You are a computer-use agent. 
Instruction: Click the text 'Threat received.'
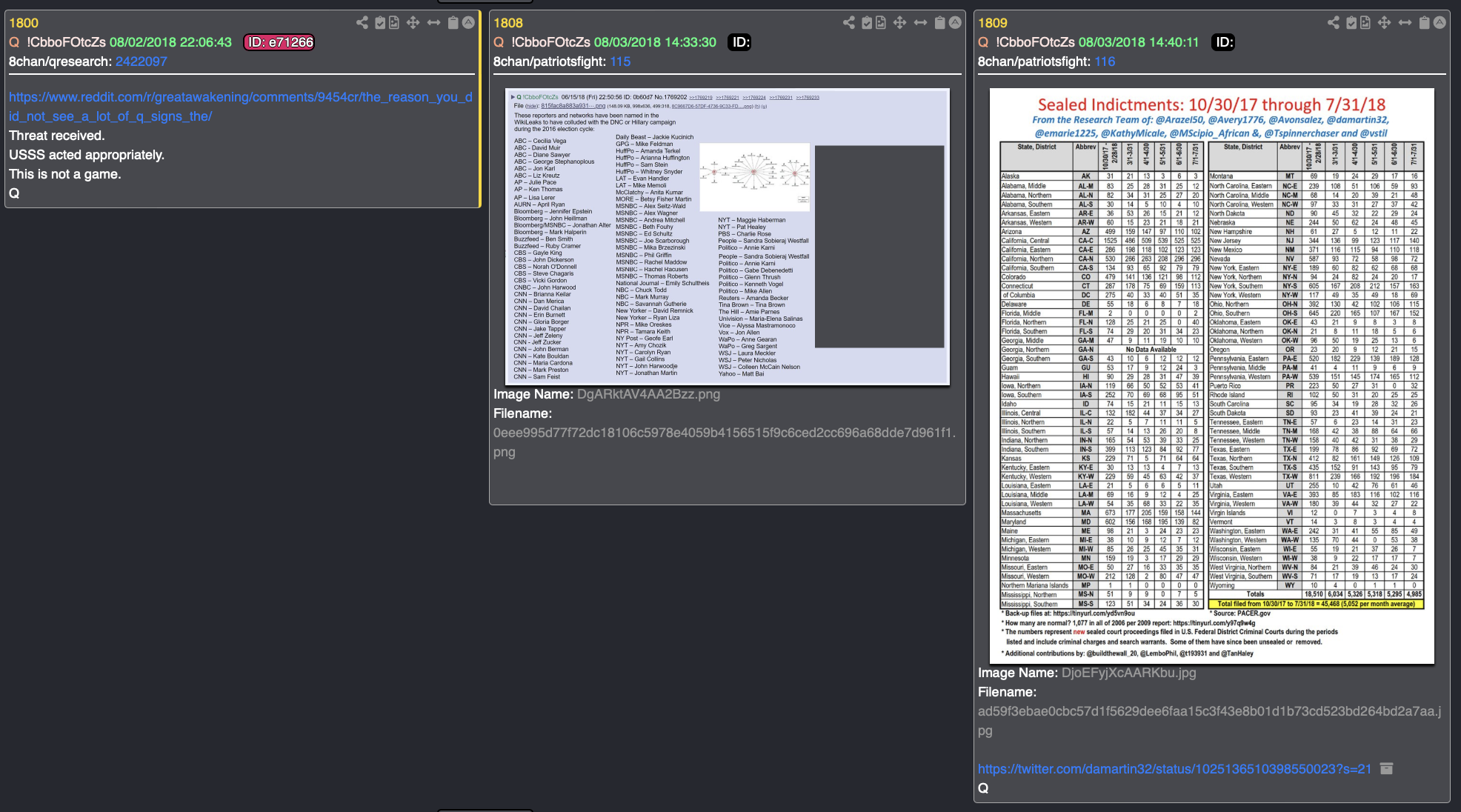57,136
